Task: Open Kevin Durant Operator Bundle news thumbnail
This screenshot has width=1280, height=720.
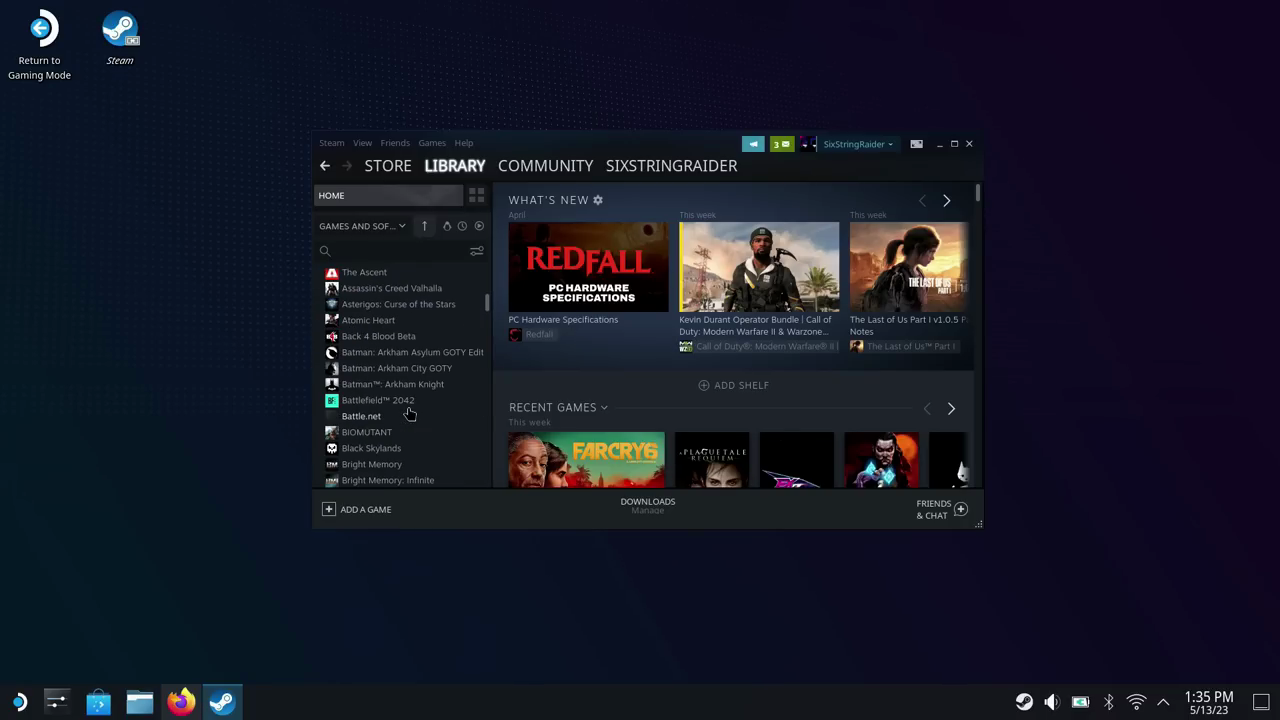Action: tap(759, 267)
